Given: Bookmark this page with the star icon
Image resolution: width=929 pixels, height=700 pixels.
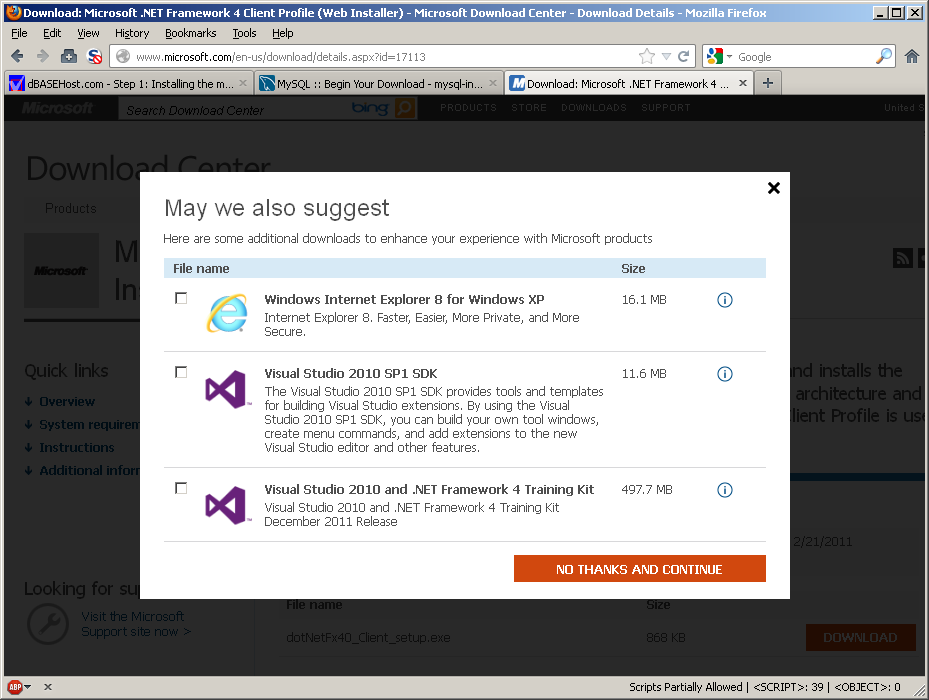Looking at the screenshot, I should pos(647,56).
